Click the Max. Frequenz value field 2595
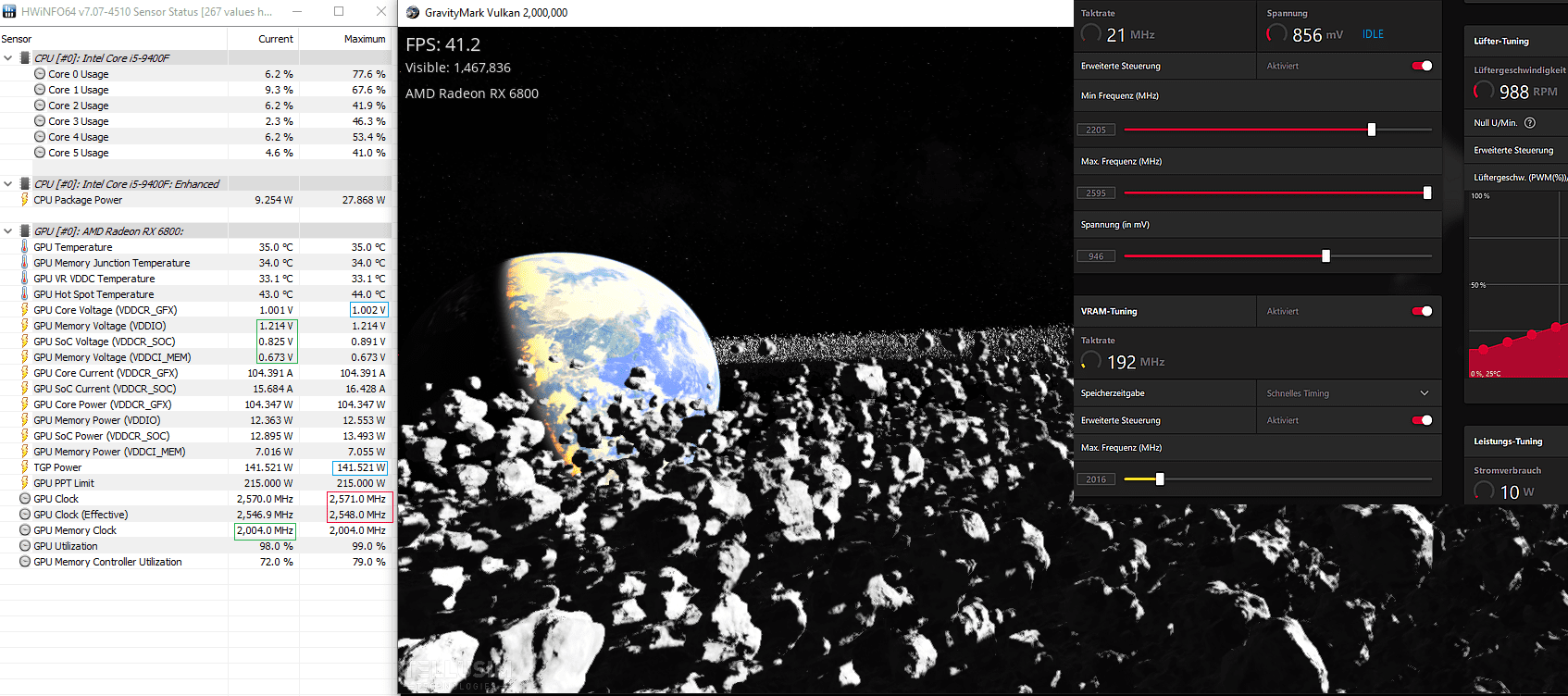The width and height of the screenshot is (1568, 696). pos(1096,193)
